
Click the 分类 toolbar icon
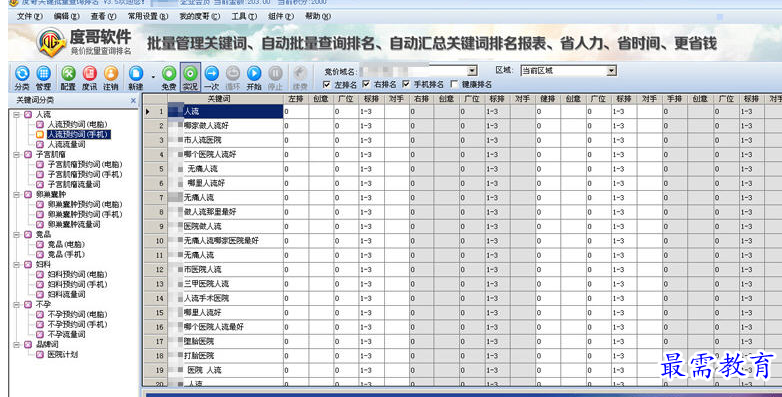pyautogui.click(x=22, y=74)
